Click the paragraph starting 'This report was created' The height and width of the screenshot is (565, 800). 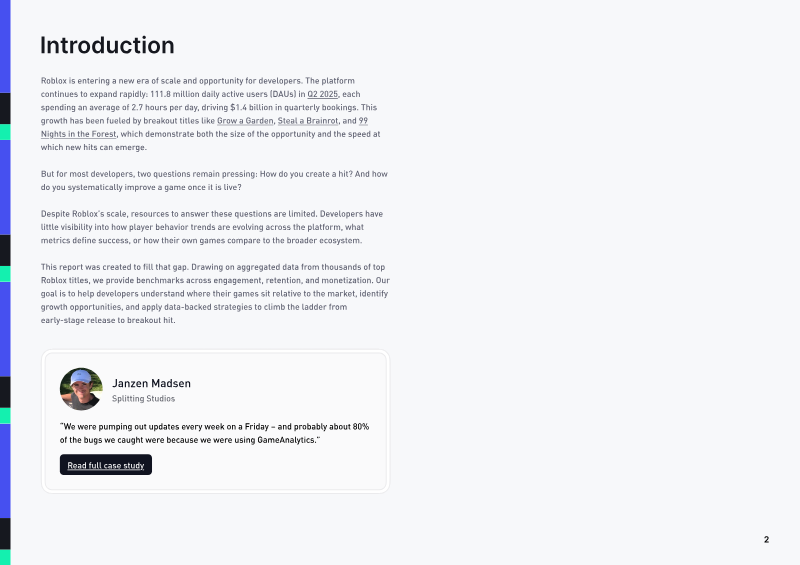(x=215, y=293)
